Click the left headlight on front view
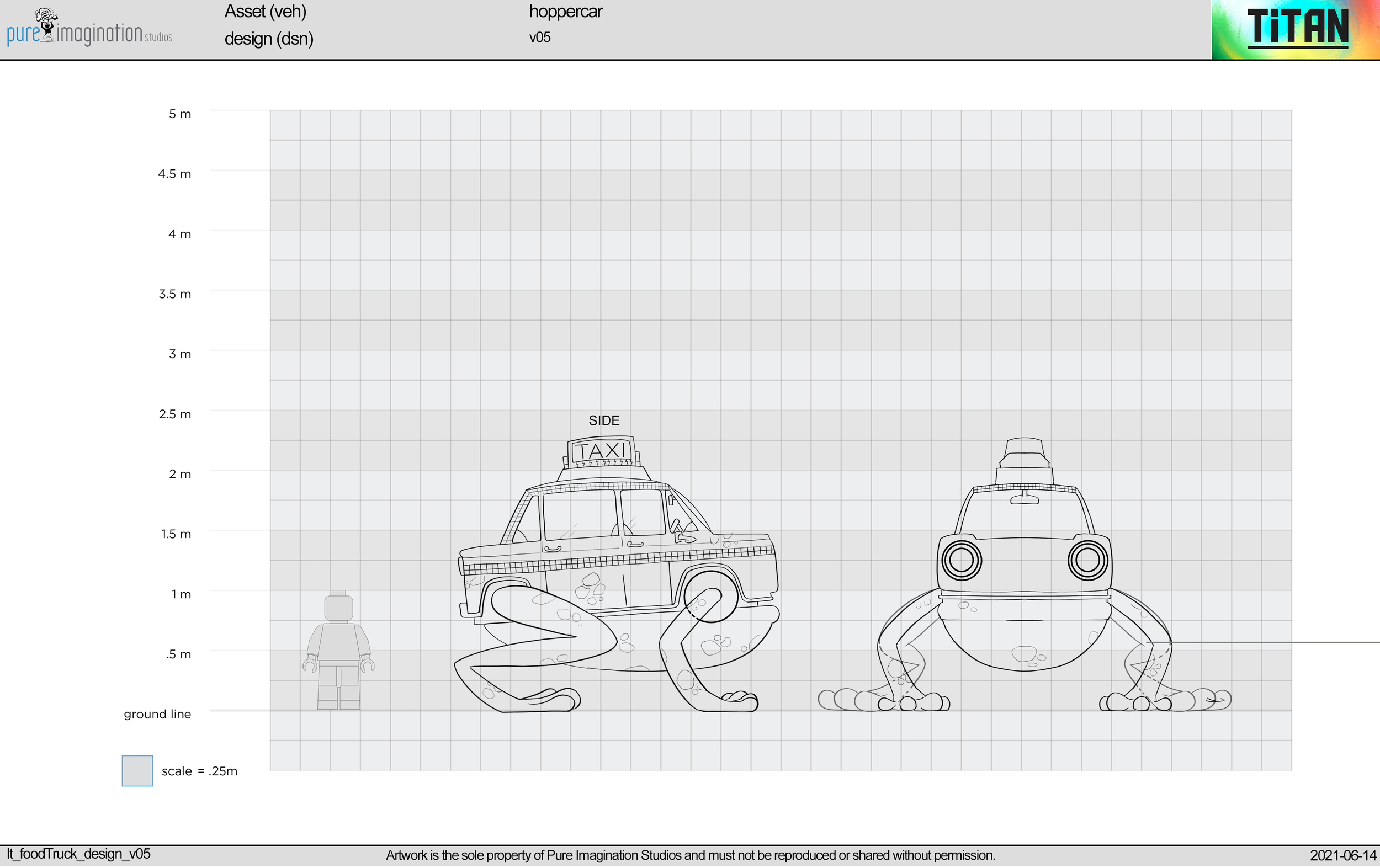The width and height of the screenshot is (1380, 868). [x=961, y=560]
